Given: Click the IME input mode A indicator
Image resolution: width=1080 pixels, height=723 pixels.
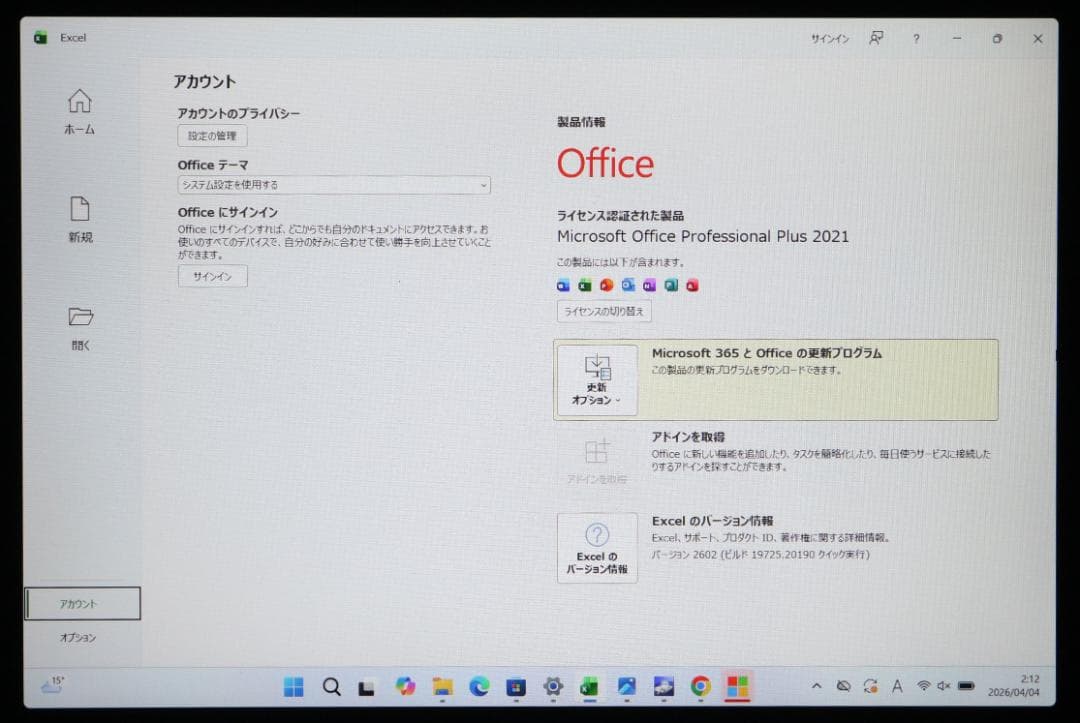Looking at the screenshot, I should click(x=897, y=686).
